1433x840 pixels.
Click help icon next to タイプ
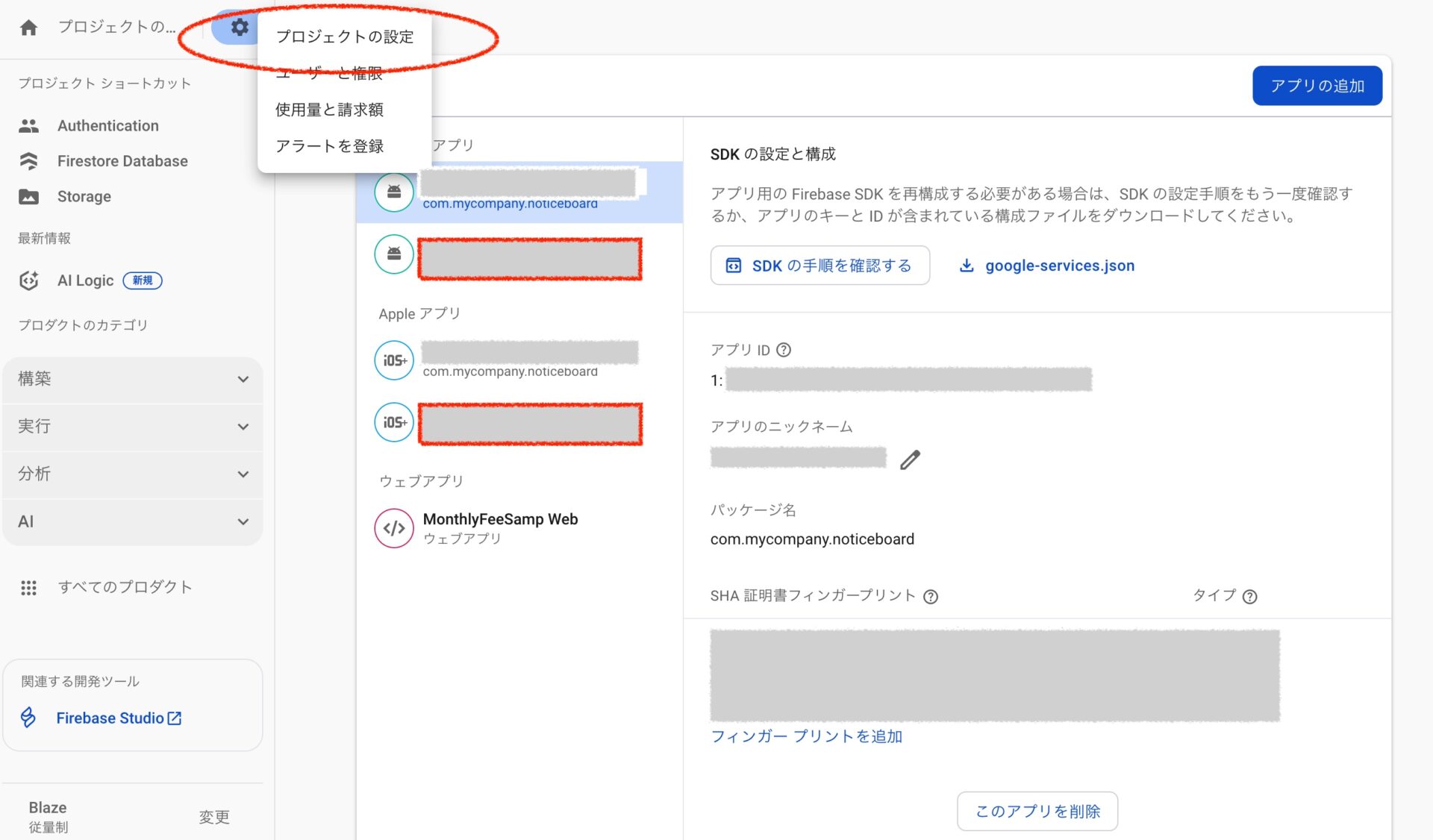[x=1250, y=597]
